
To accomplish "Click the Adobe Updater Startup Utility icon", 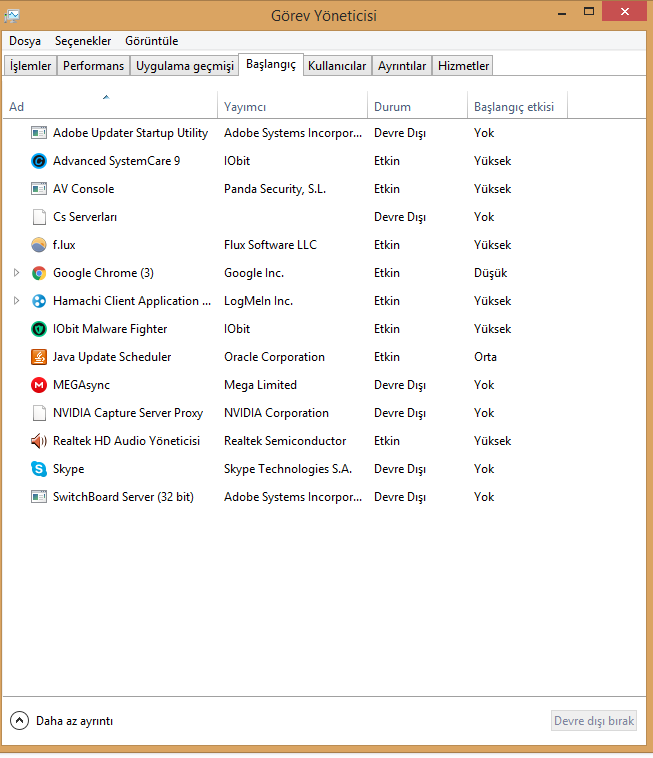I will pos(39,132).
